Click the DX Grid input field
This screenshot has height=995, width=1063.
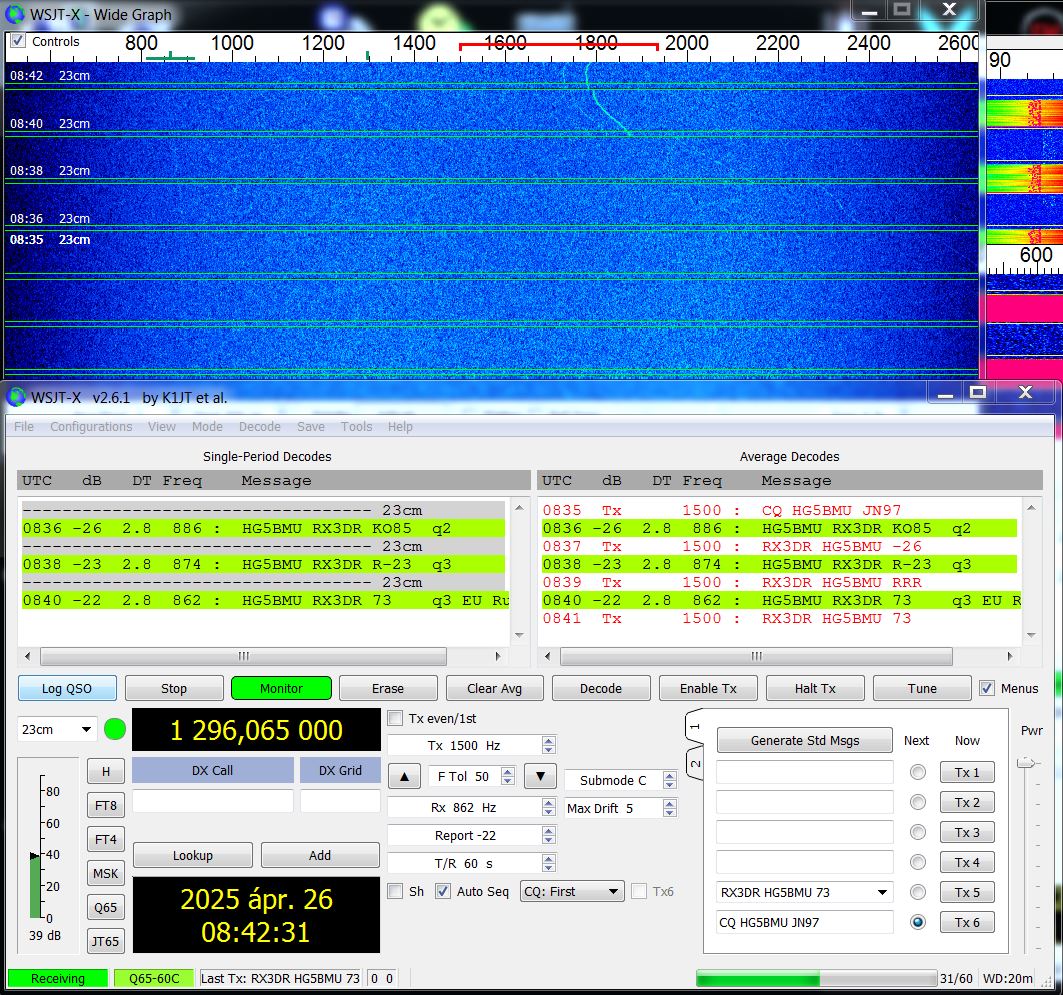tap(340, 800)
